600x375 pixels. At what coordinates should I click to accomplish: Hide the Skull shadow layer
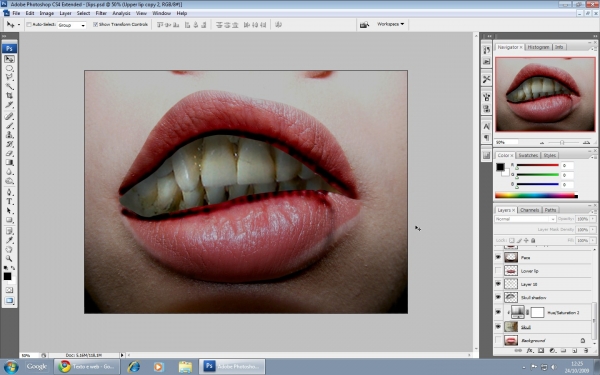pos(498,297)
